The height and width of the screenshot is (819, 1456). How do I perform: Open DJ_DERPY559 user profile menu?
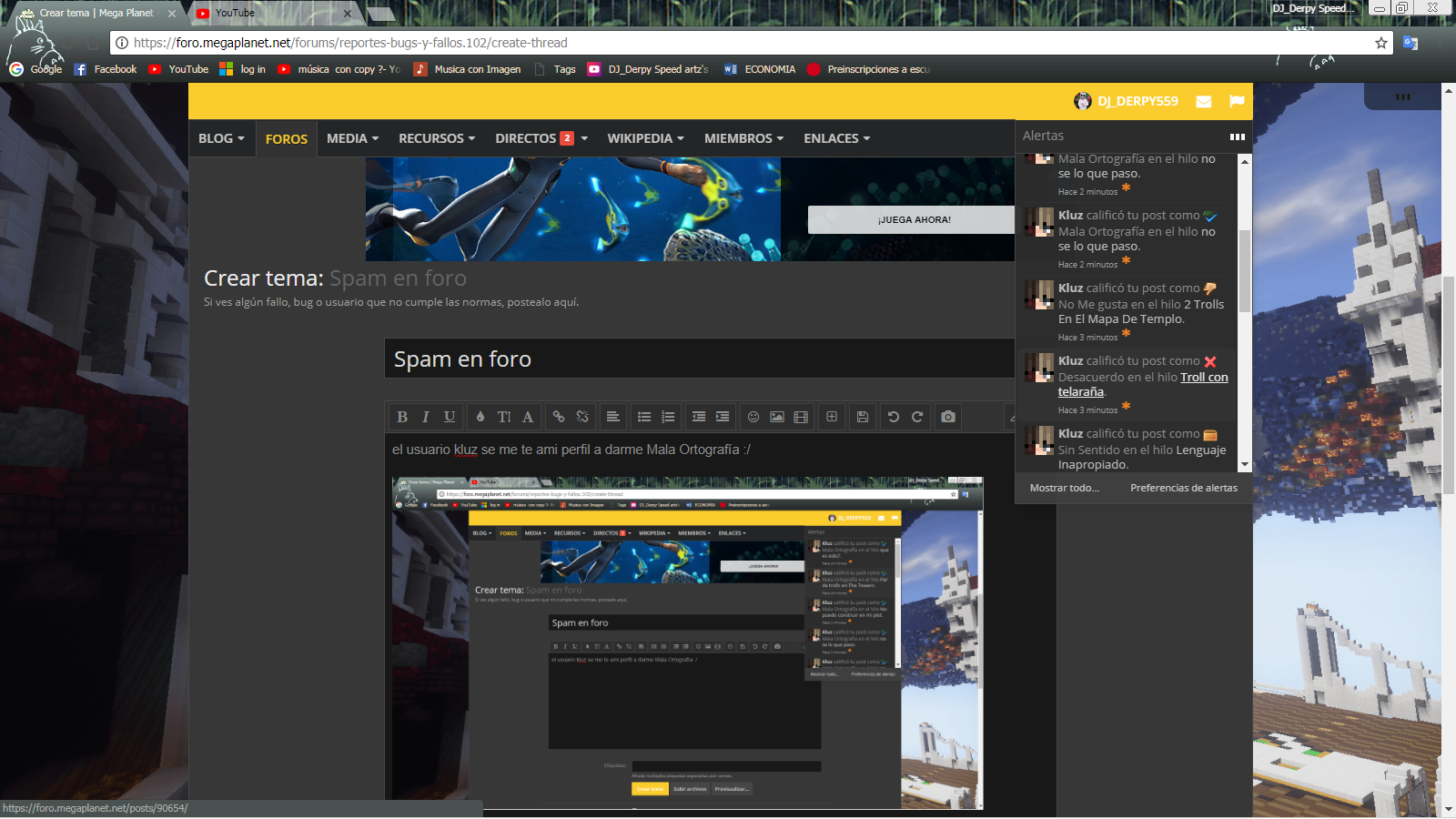point(1127,101)
